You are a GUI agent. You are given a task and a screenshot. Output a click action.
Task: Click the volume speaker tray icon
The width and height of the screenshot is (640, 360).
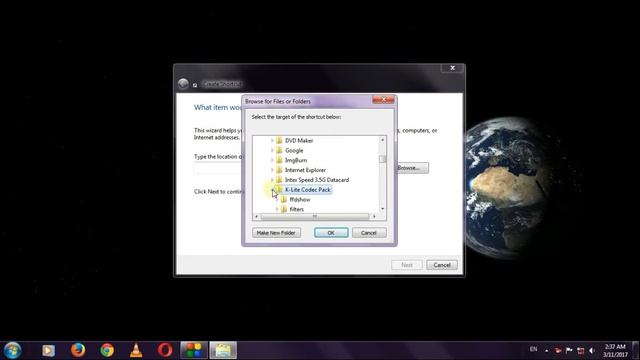592,350
